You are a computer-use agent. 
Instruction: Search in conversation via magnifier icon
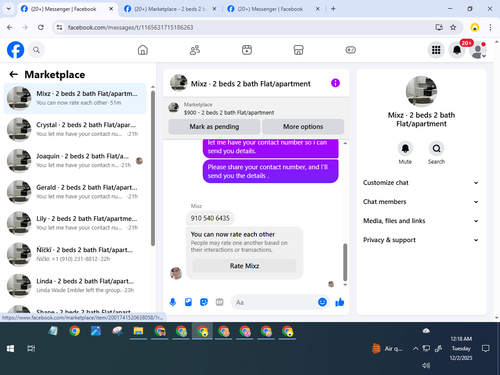pos(436,148)
